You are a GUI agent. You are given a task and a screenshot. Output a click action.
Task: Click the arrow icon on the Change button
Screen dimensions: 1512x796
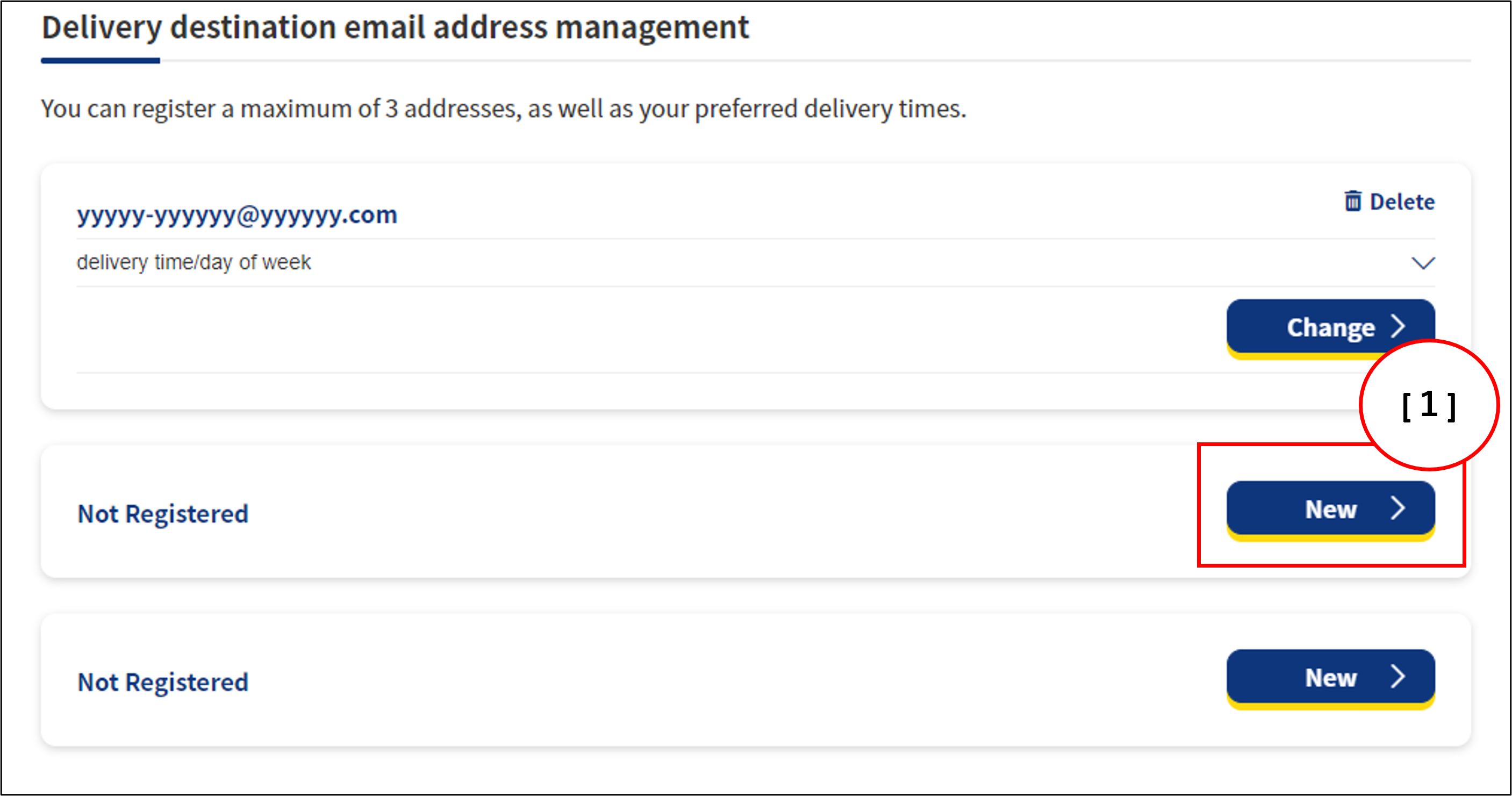[x=1398, y=326]
